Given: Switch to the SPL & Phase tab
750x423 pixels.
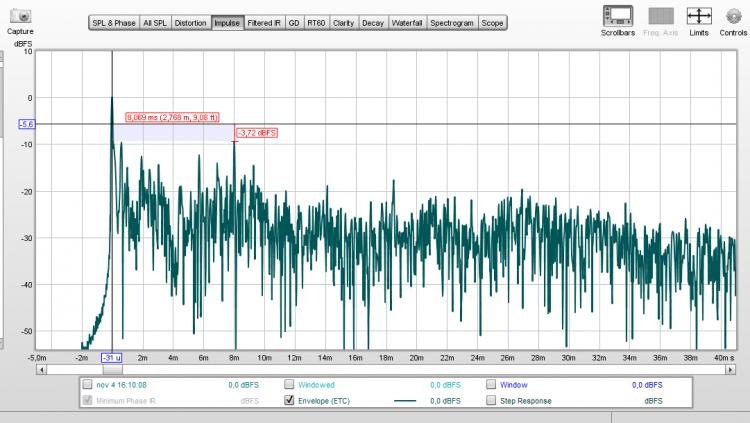Looking at the screenshot, I should 114,23.
